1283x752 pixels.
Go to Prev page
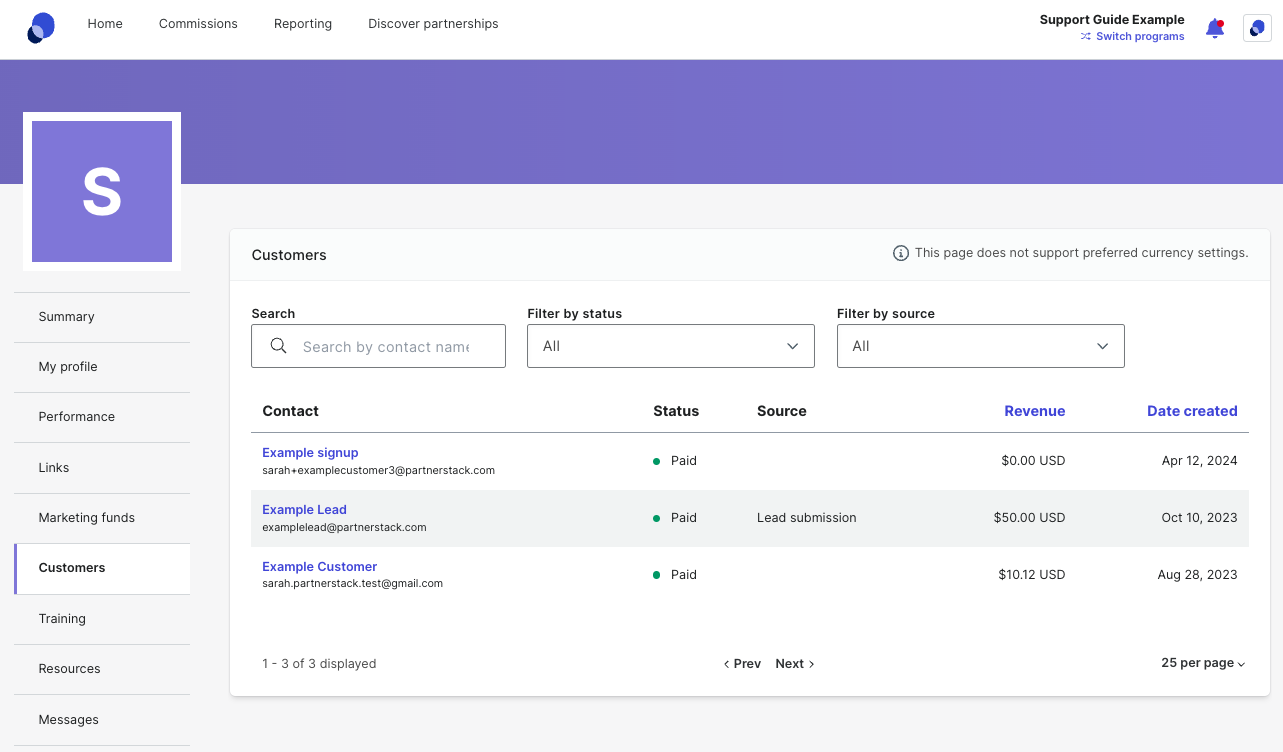pyautogui.click(x=742, y=664)
